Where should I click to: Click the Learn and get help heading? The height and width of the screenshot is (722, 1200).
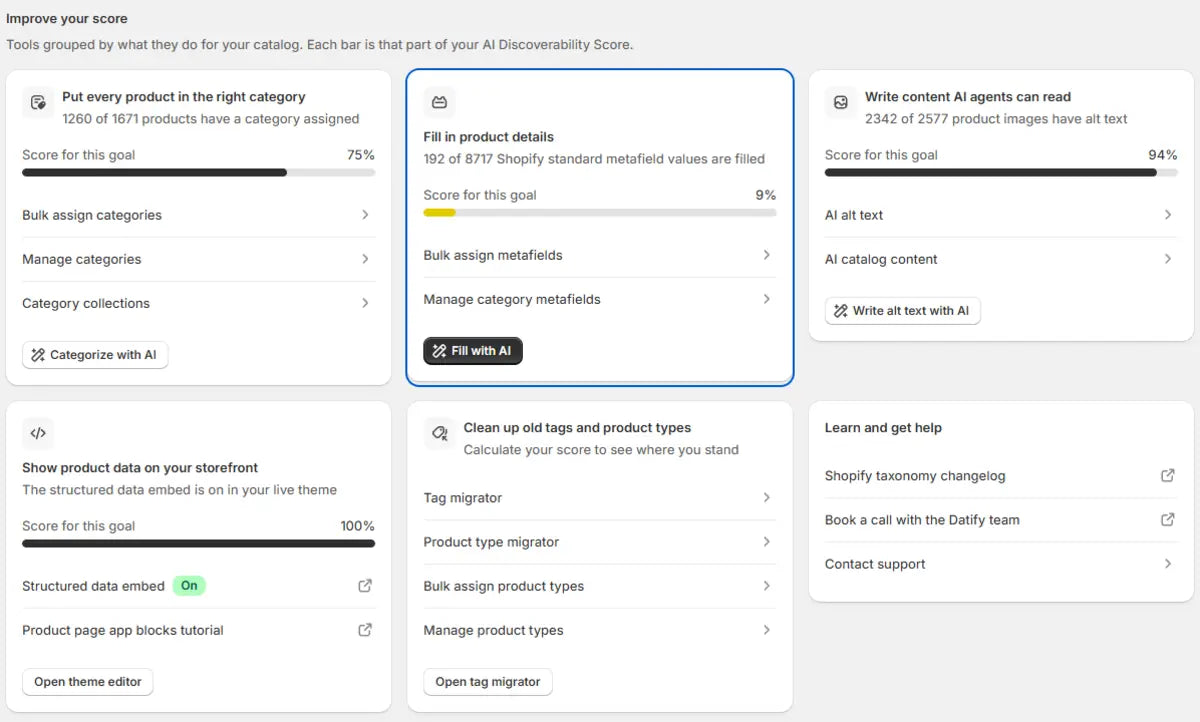coord(883,428)
